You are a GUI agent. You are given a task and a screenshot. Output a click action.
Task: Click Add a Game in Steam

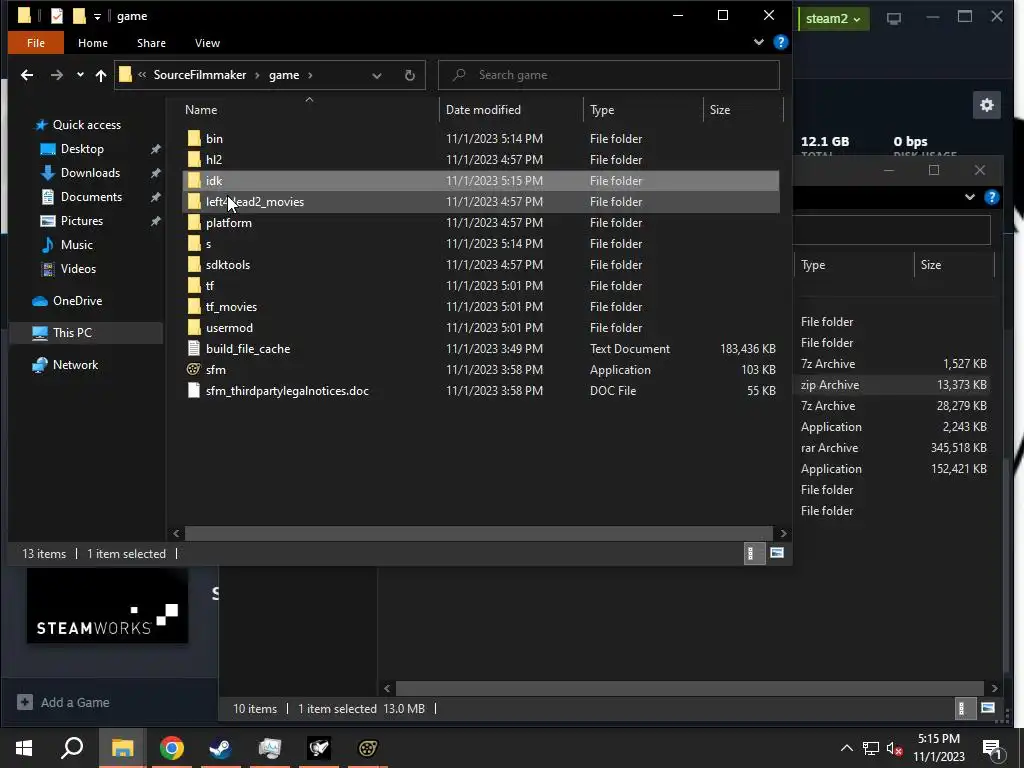click(x=63, y=703)
